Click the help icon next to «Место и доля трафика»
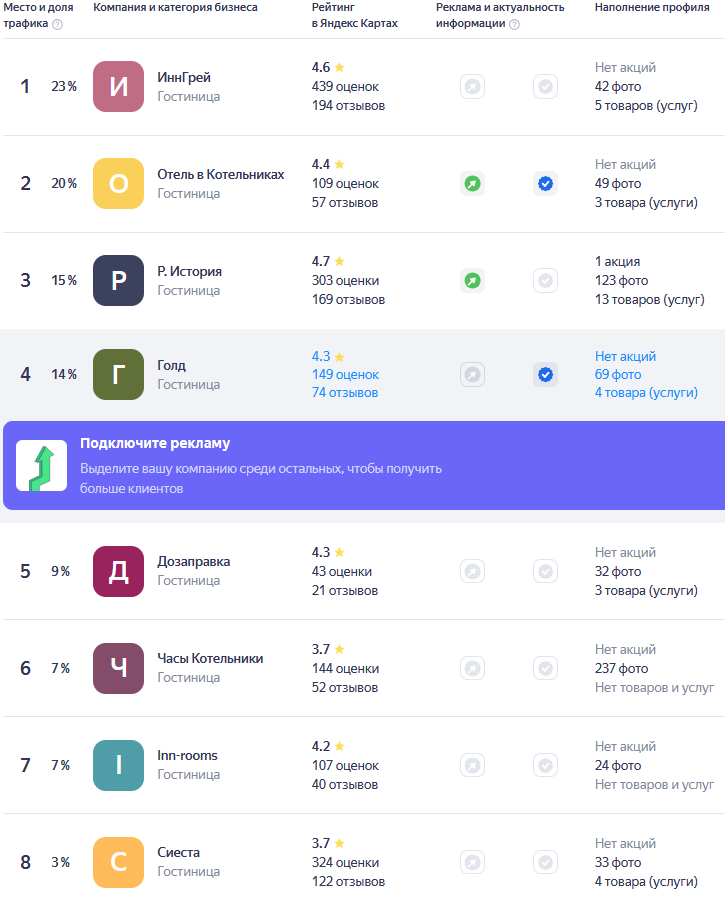The image size is (725, 902). (x=57, y=24)
